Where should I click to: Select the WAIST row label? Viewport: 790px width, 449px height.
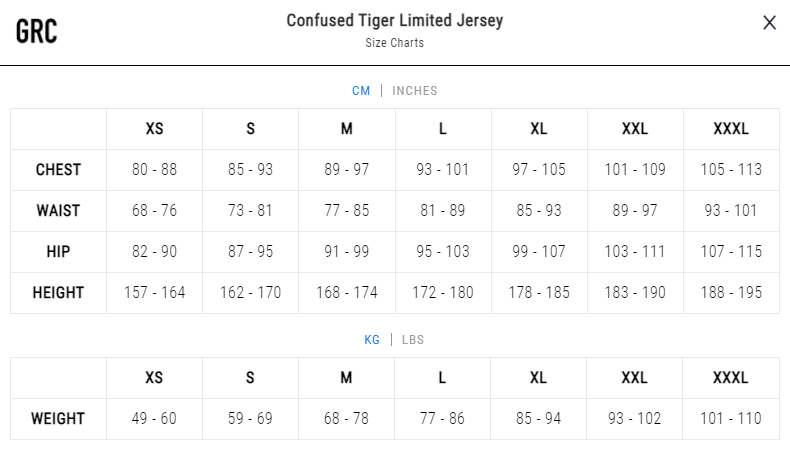pyautogui.click(x=58, y=211)
